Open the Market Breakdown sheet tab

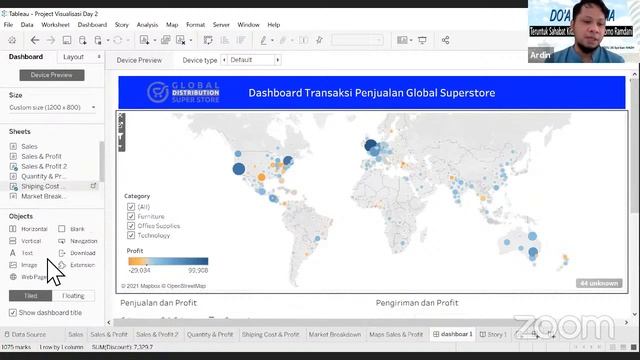(335, 334)
